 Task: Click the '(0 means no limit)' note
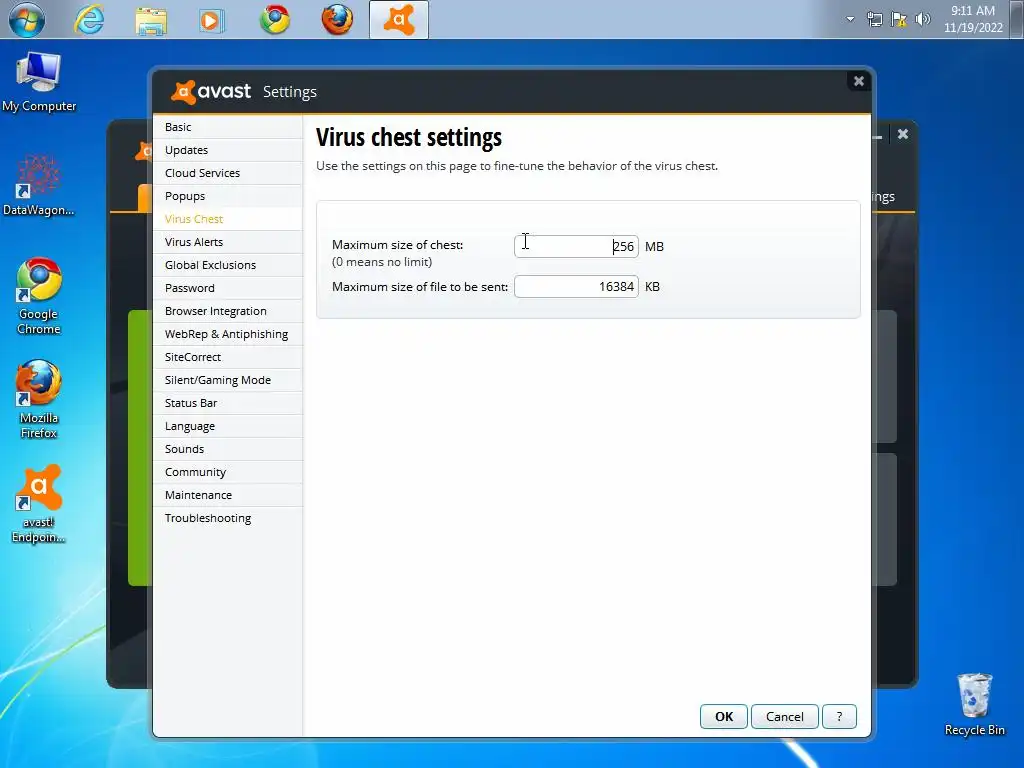point(382,262)
